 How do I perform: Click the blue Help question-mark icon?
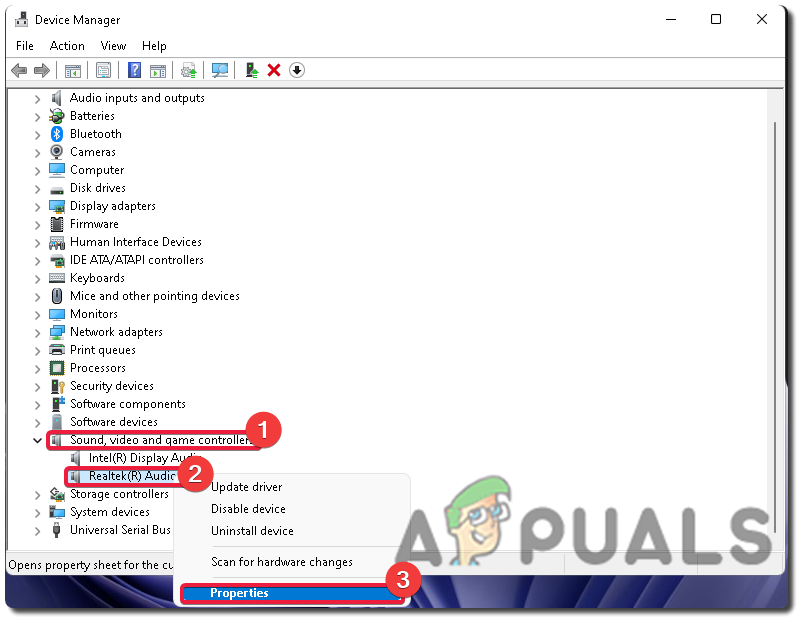(134, 70)
